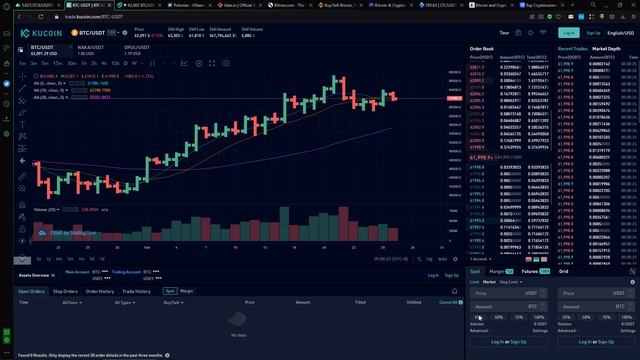Open candlestick chart style selector
640x360 pixels.
coord(152,63)
